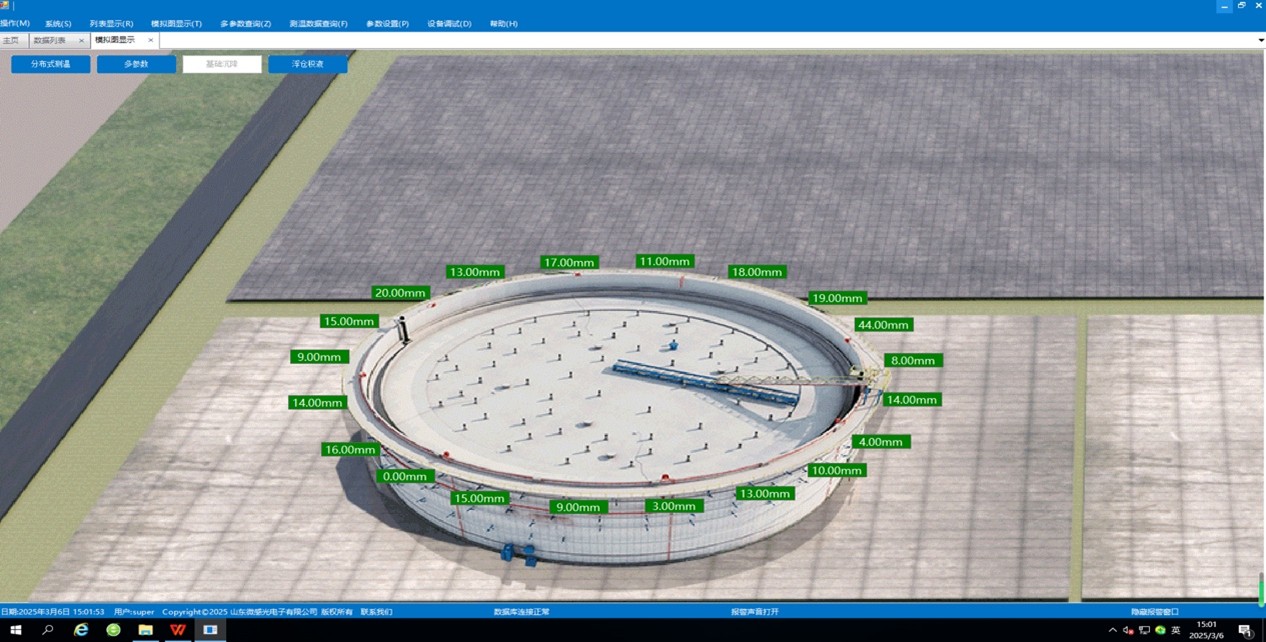This screenshot has width=1266, height=642.
Task: Show hidden system tray icons
Action: point(1113,630)
